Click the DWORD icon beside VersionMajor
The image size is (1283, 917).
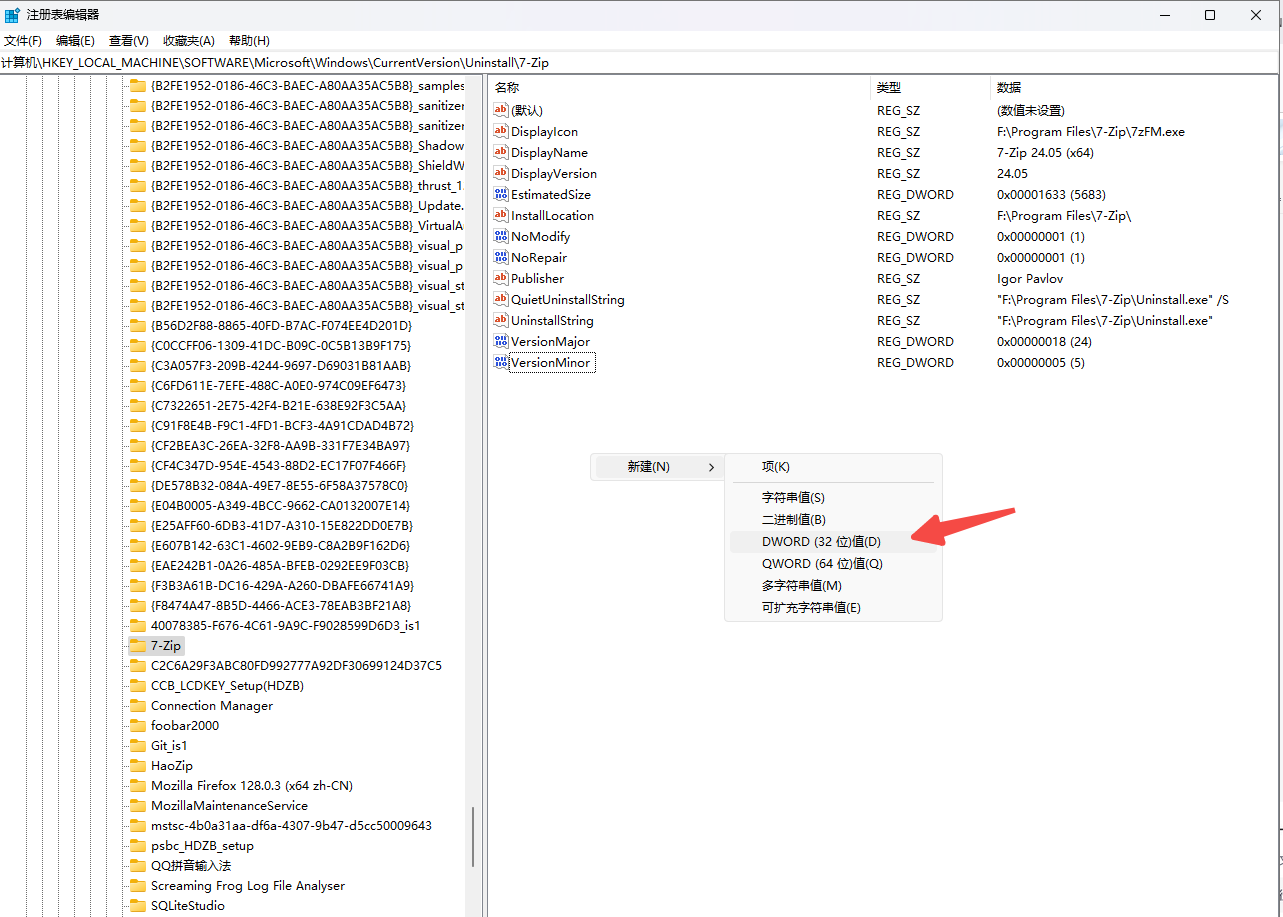(501, 341)
